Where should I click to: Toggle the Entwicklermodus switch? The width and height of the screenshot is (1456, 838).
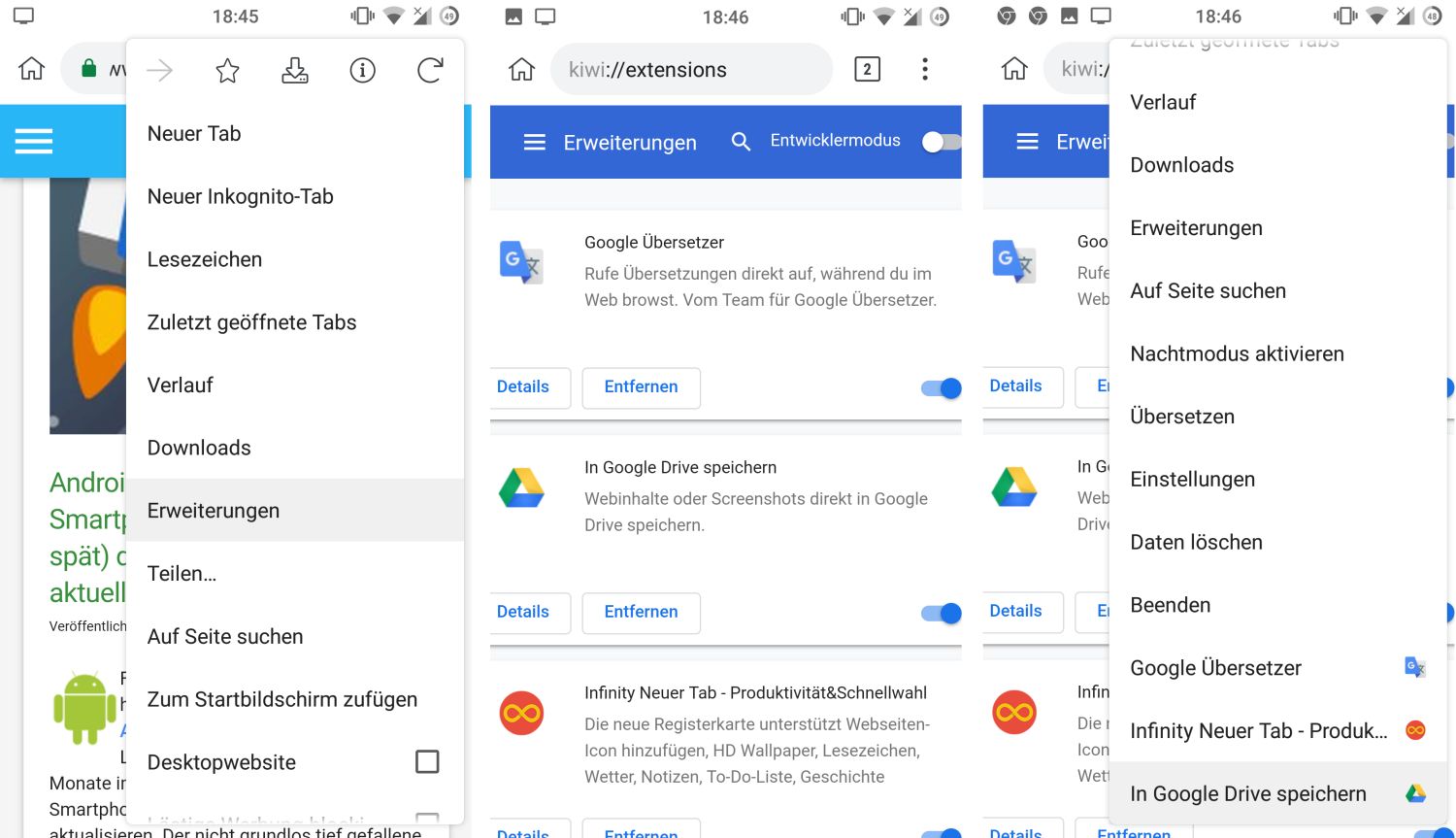[939, 142]
